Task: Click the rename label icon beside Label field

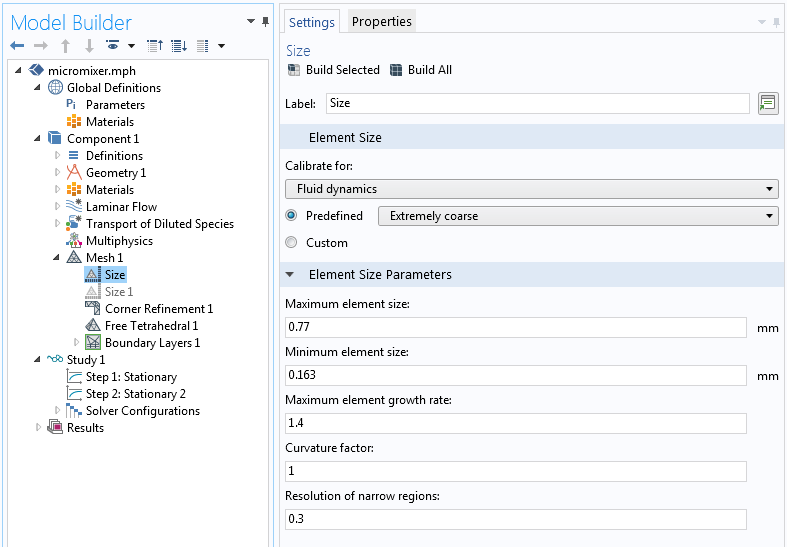Action: [x=768, y=103]
